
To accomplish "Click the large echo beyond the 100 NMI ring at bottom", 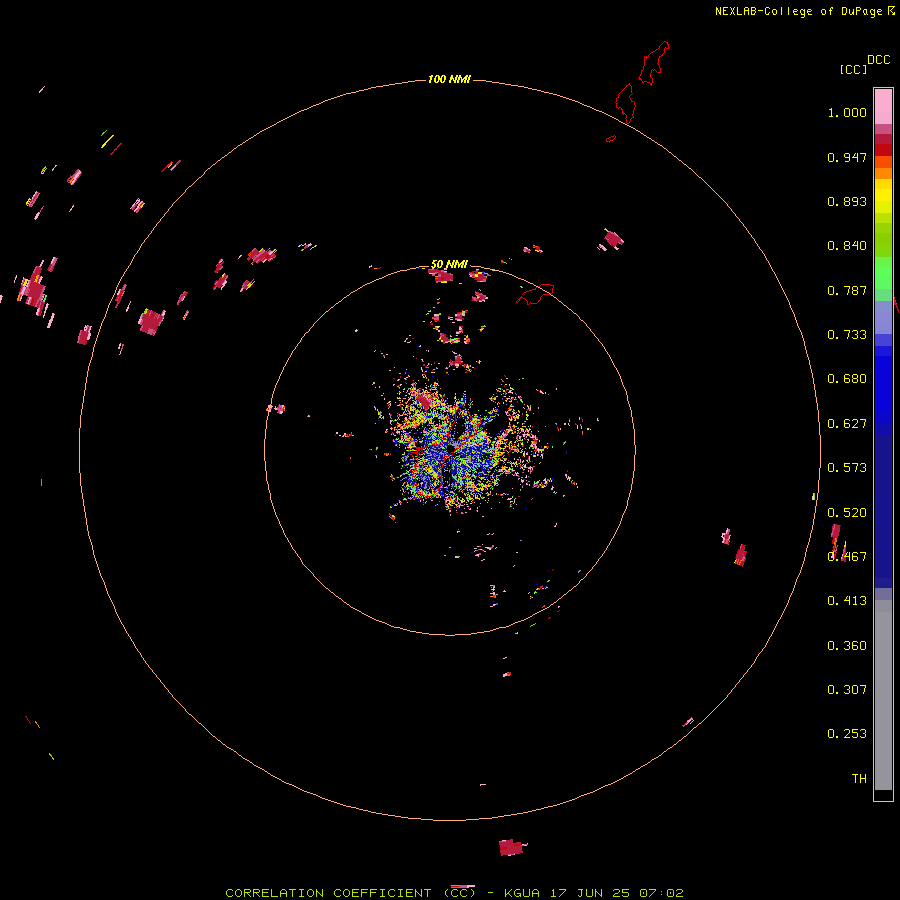I will [x=512, y=847].
